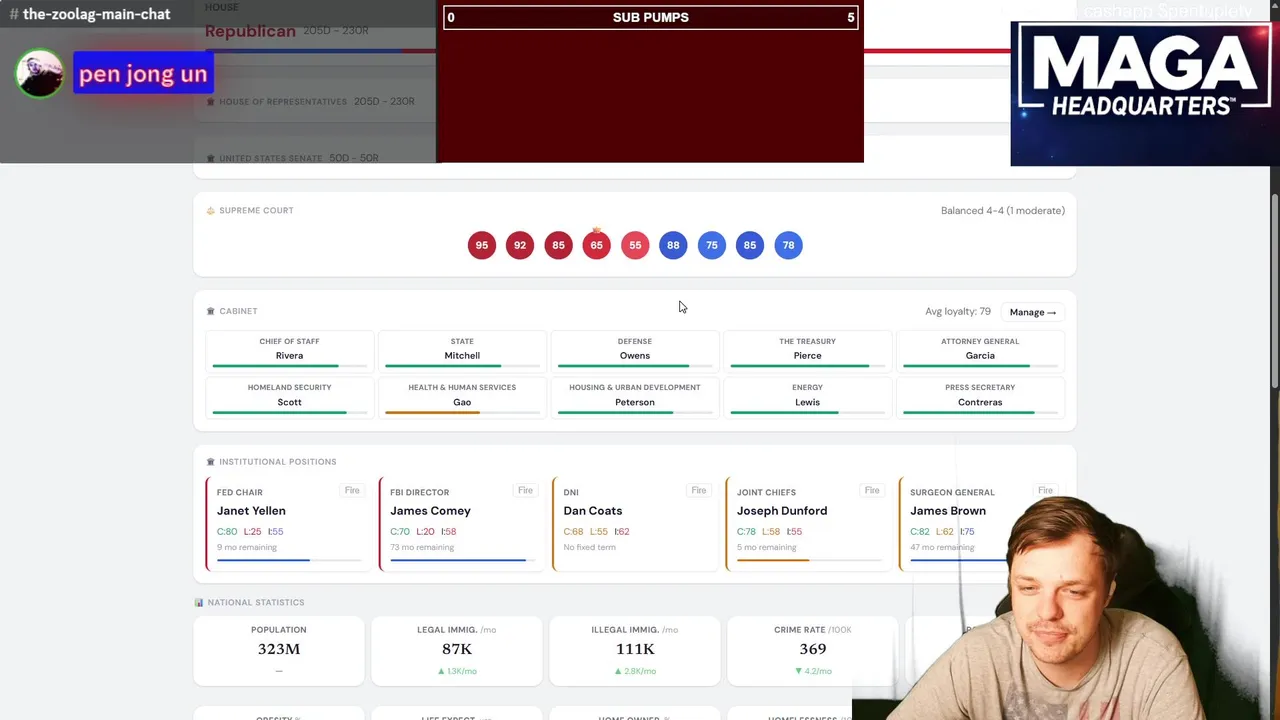Click the Janet Yellen name
This screenshot has width=1280, height=720.
(x=251, y=511)
